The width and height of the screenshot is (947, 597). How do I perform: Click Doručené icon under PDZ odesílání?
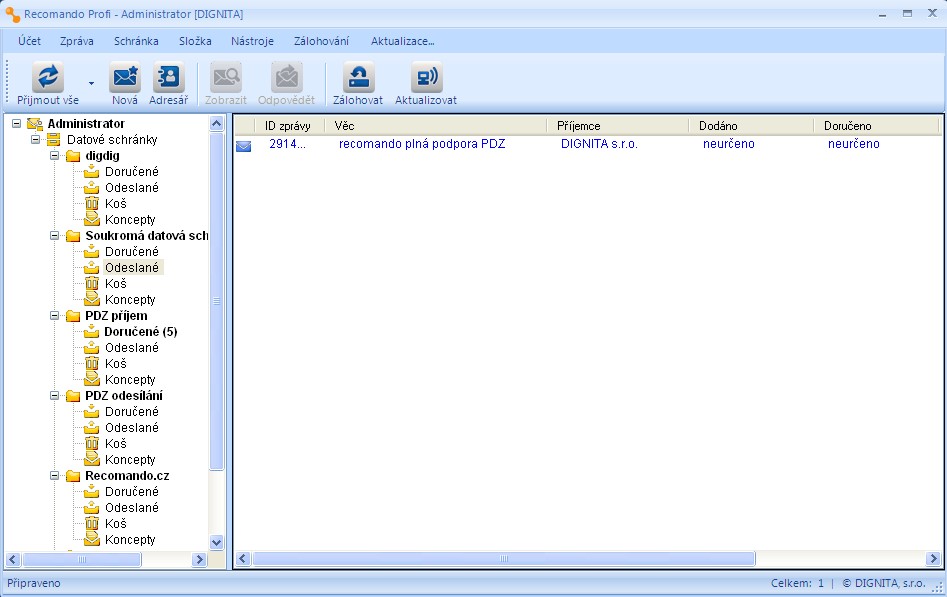[x=92, y=411]
